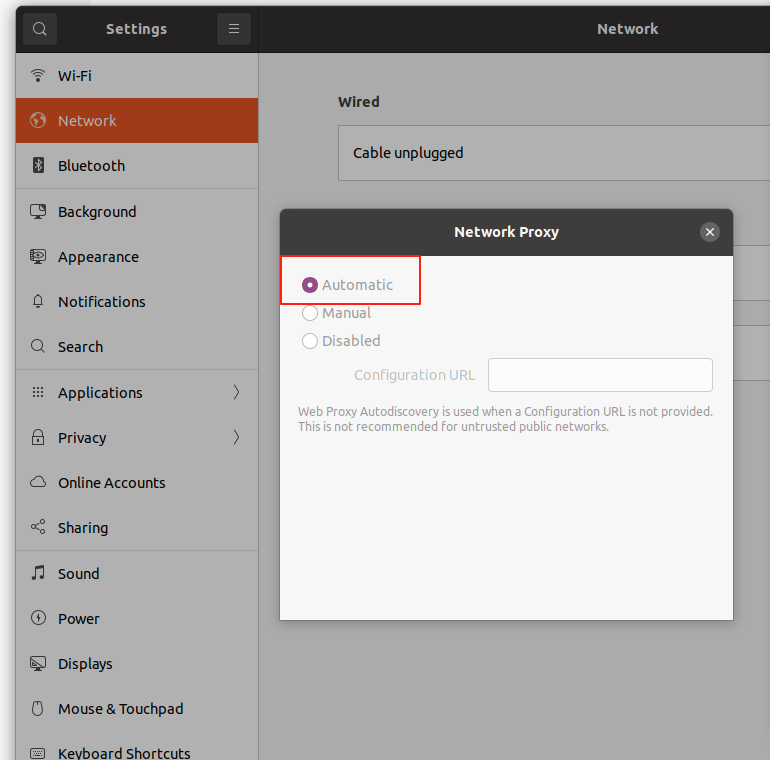Click the Sound music note icon
The height and width of the screenshot is (760, 770).
(x=38, y=572)
